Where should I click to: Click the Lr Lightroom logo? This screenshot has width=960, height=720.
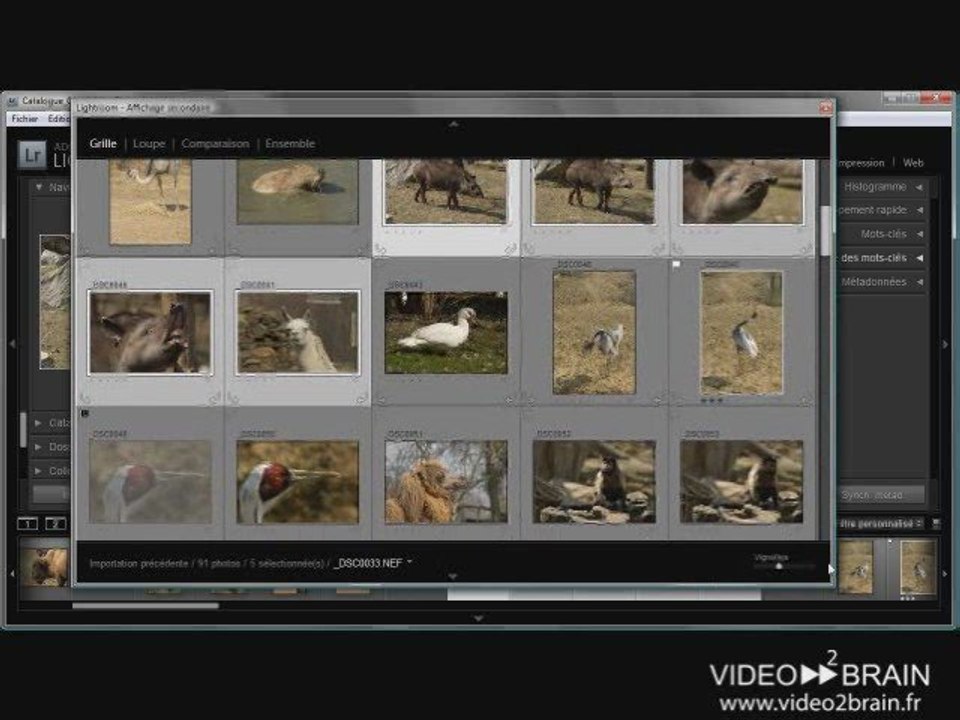[31, 155]
